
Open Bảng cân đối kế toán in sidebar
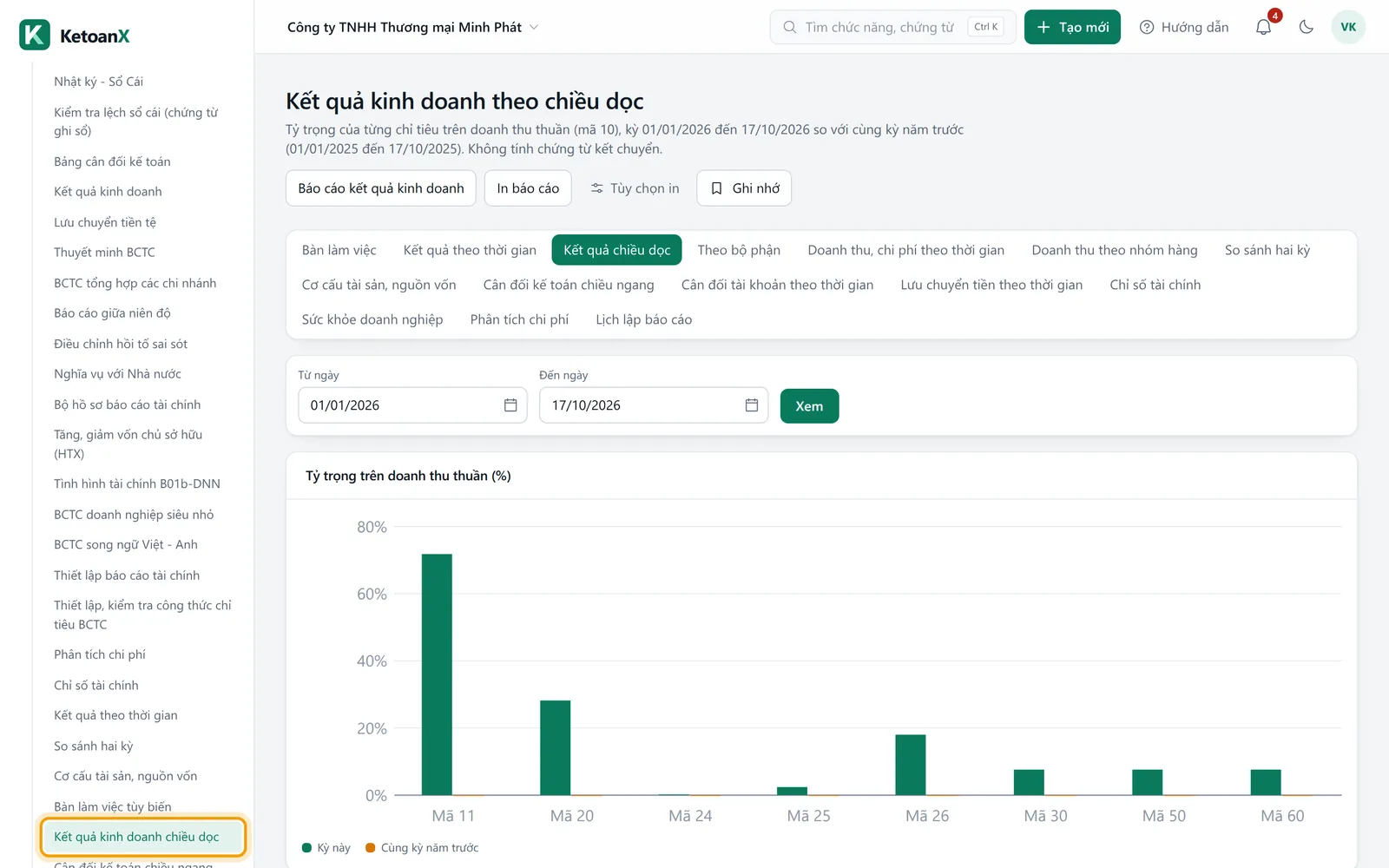112,161
